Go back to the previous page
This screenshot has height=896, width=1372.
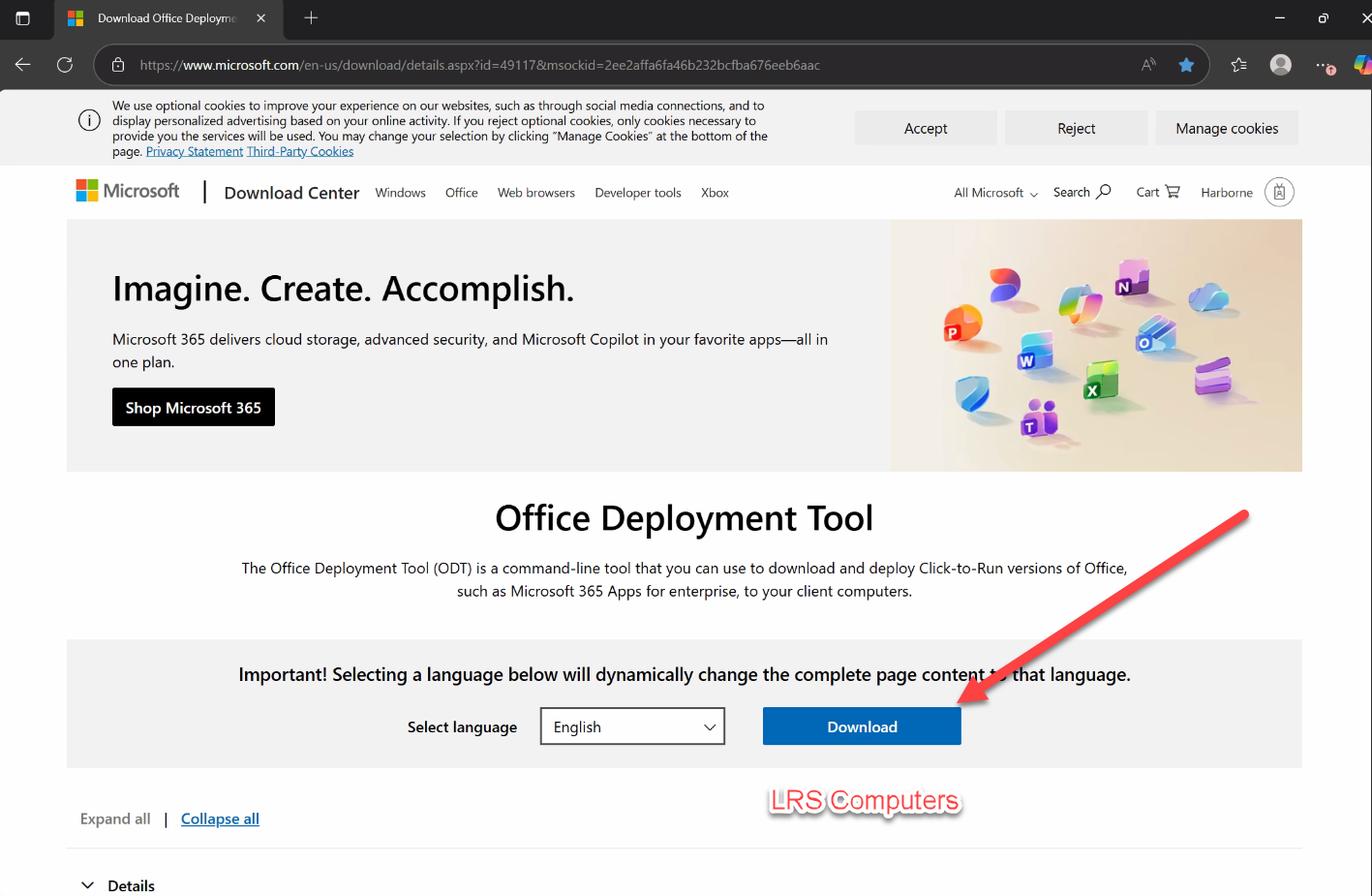[23, 65]
